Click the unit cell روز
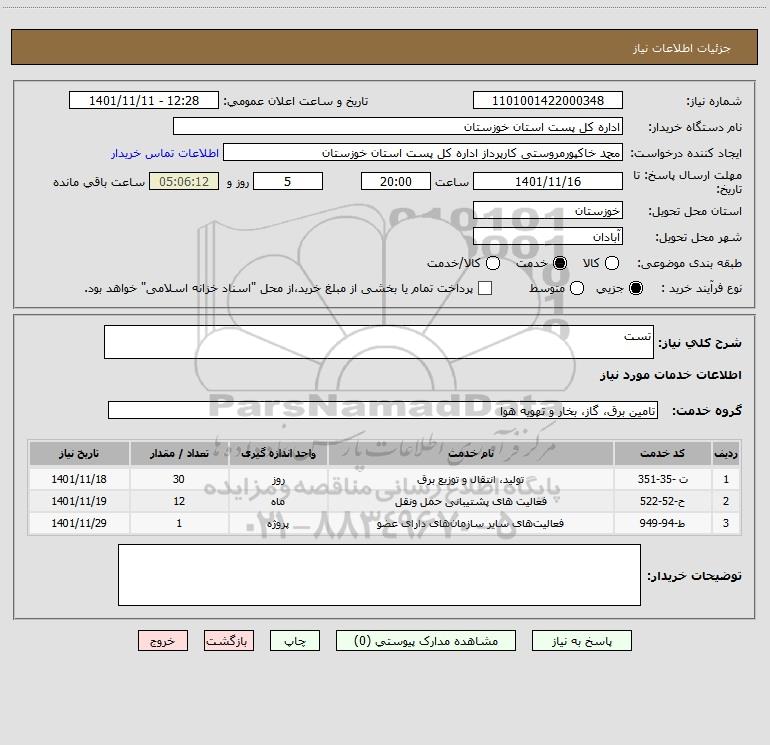The width and height of the screenshot is (770, 745). [x=278, y=480]
